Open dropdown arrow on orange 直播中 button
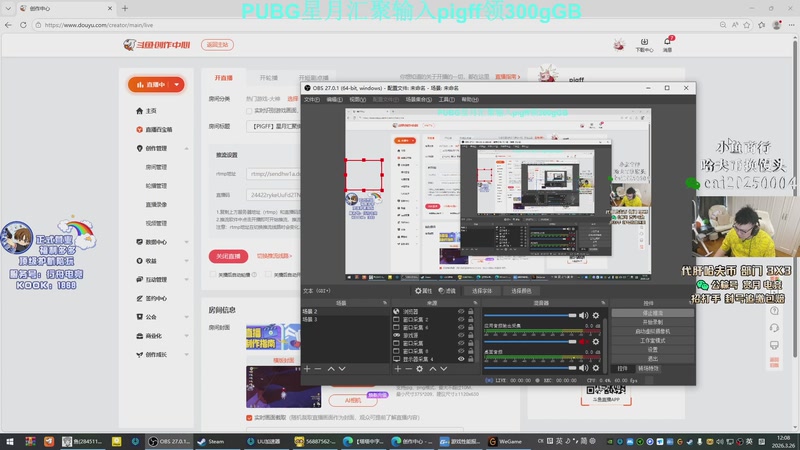Image resolution: width=800 pixels, height=450 pixels. (x=177, y=85)
